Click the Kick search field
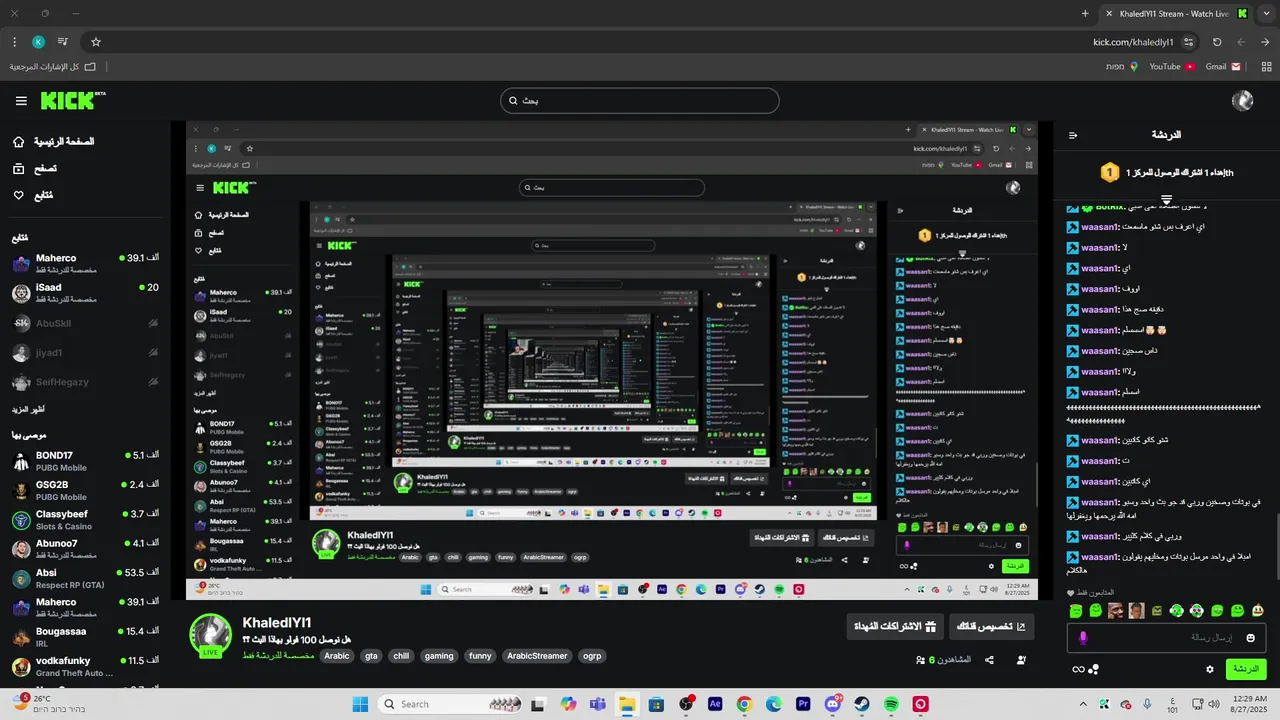This screenshot has width=1280, height=720. tap(640, 101)
